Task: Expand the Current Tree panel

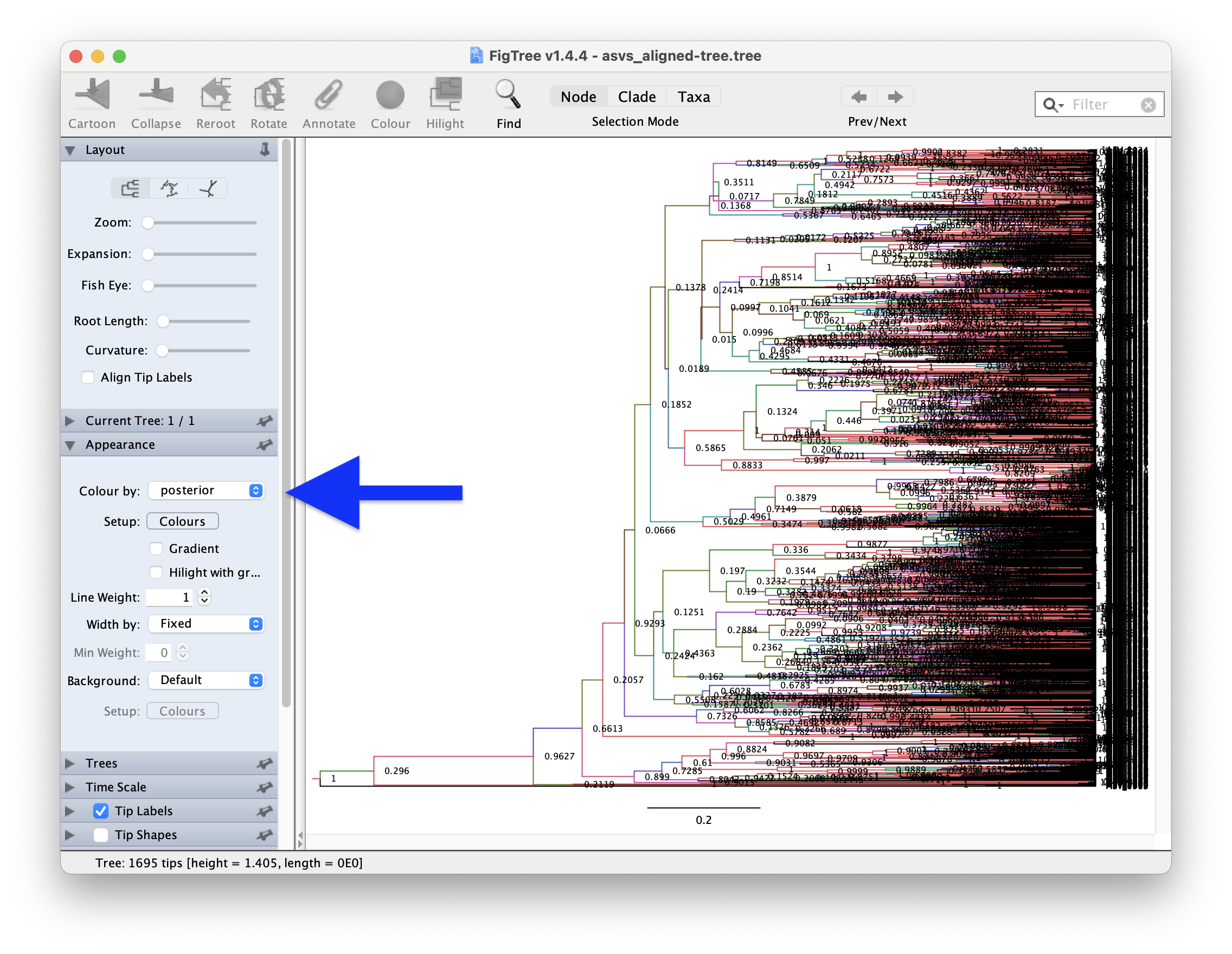Action: (70, 421)
